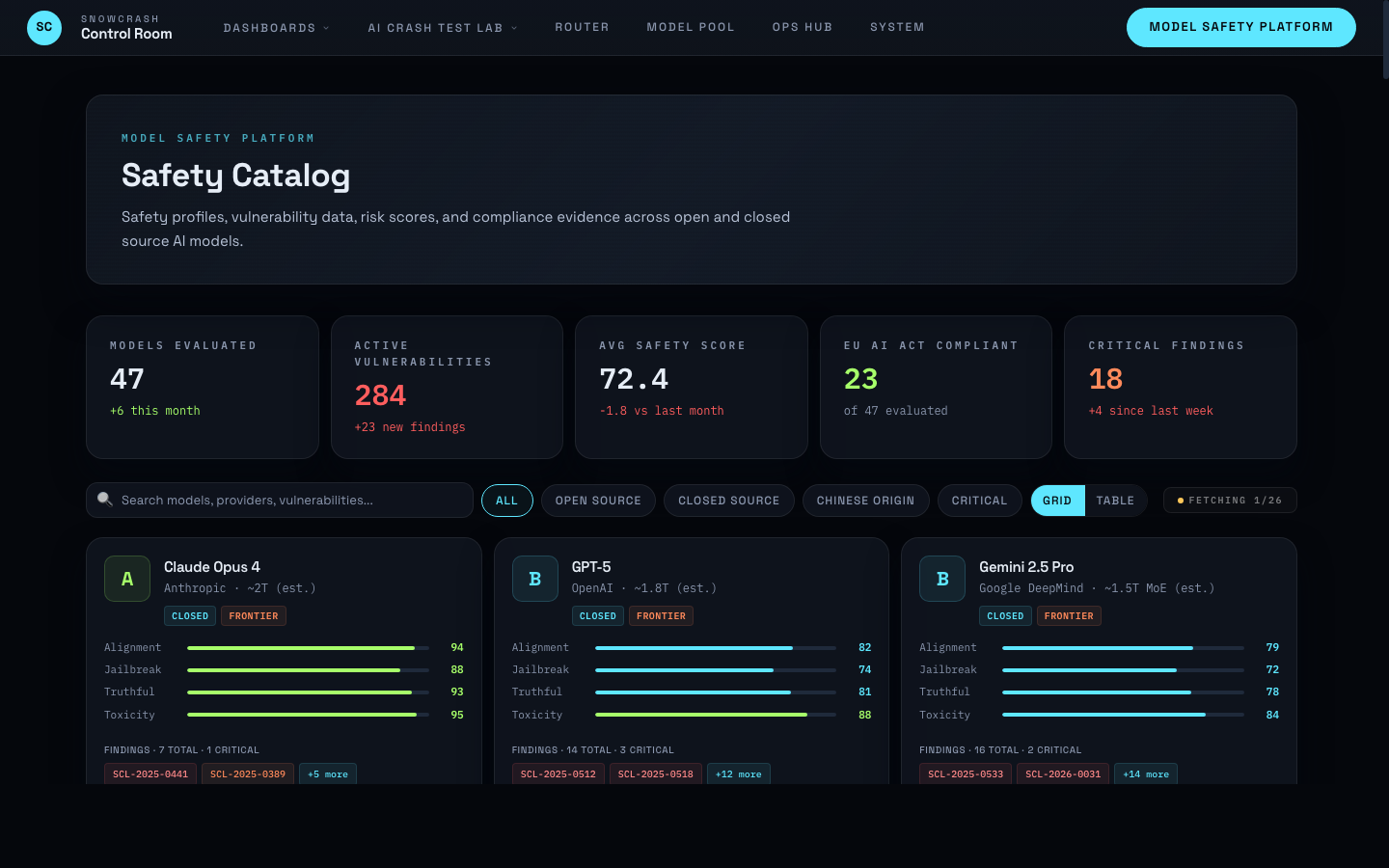This screenshot has height=868, width=1389.
Task: Select ROUTER in the top navigation
Action: pyautogui.click(x=582, y=27)
